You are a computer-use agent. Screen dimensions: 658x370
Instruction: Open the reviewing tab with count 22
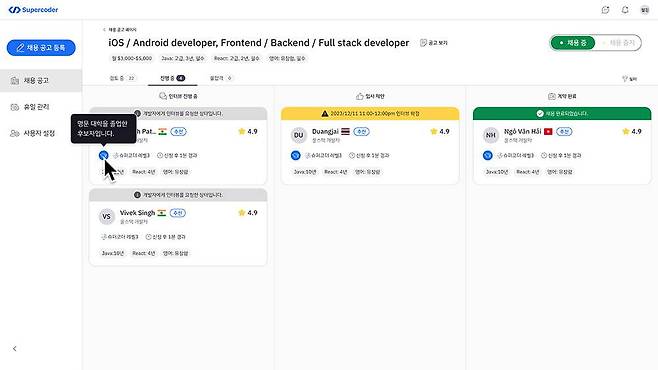123,78
